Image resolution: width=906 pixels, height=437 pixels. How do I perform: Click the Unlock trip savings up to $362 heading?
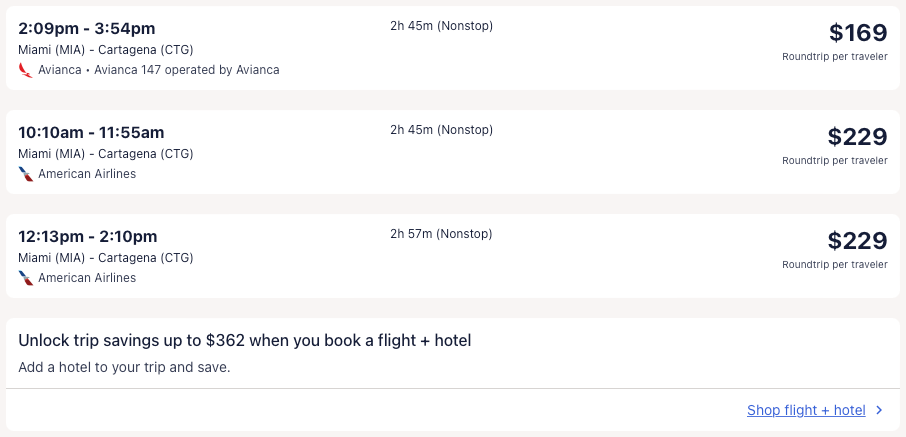tap(244, 341)
